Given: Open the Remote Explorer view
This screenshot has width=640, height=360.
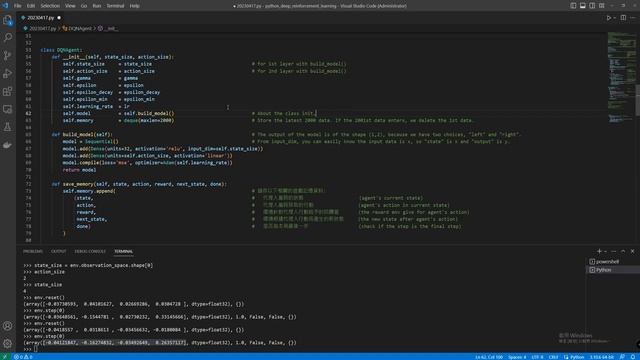Looking at the screenshot, I should click(8, 109).
